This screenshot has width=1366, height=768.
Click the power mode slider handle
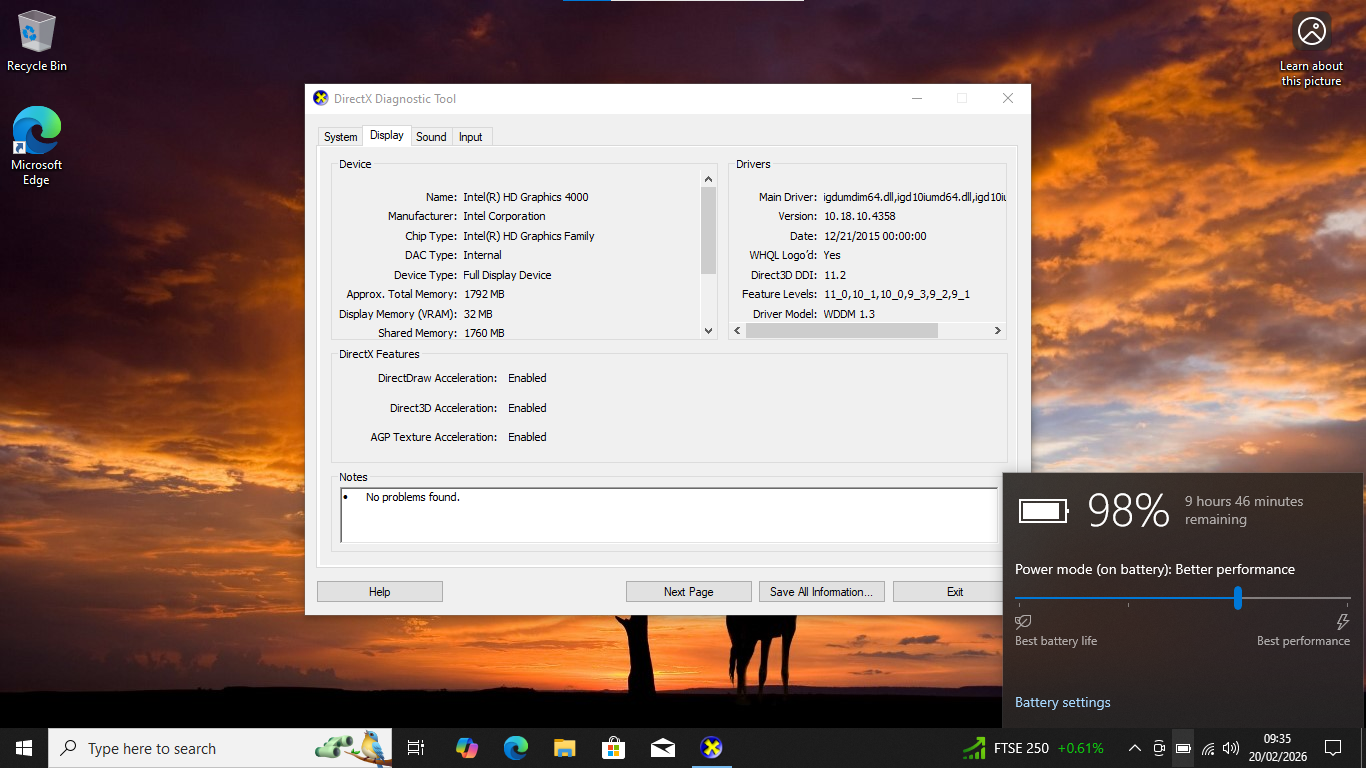coord(1237,597)
